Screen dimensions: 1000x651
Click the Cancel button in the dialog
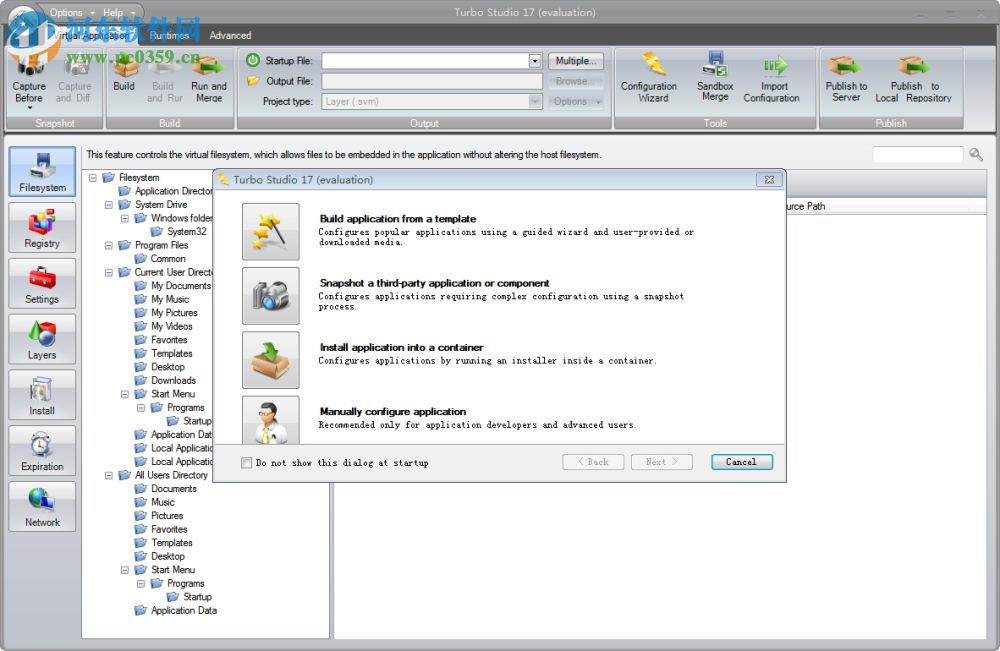[x=741, y=462]
